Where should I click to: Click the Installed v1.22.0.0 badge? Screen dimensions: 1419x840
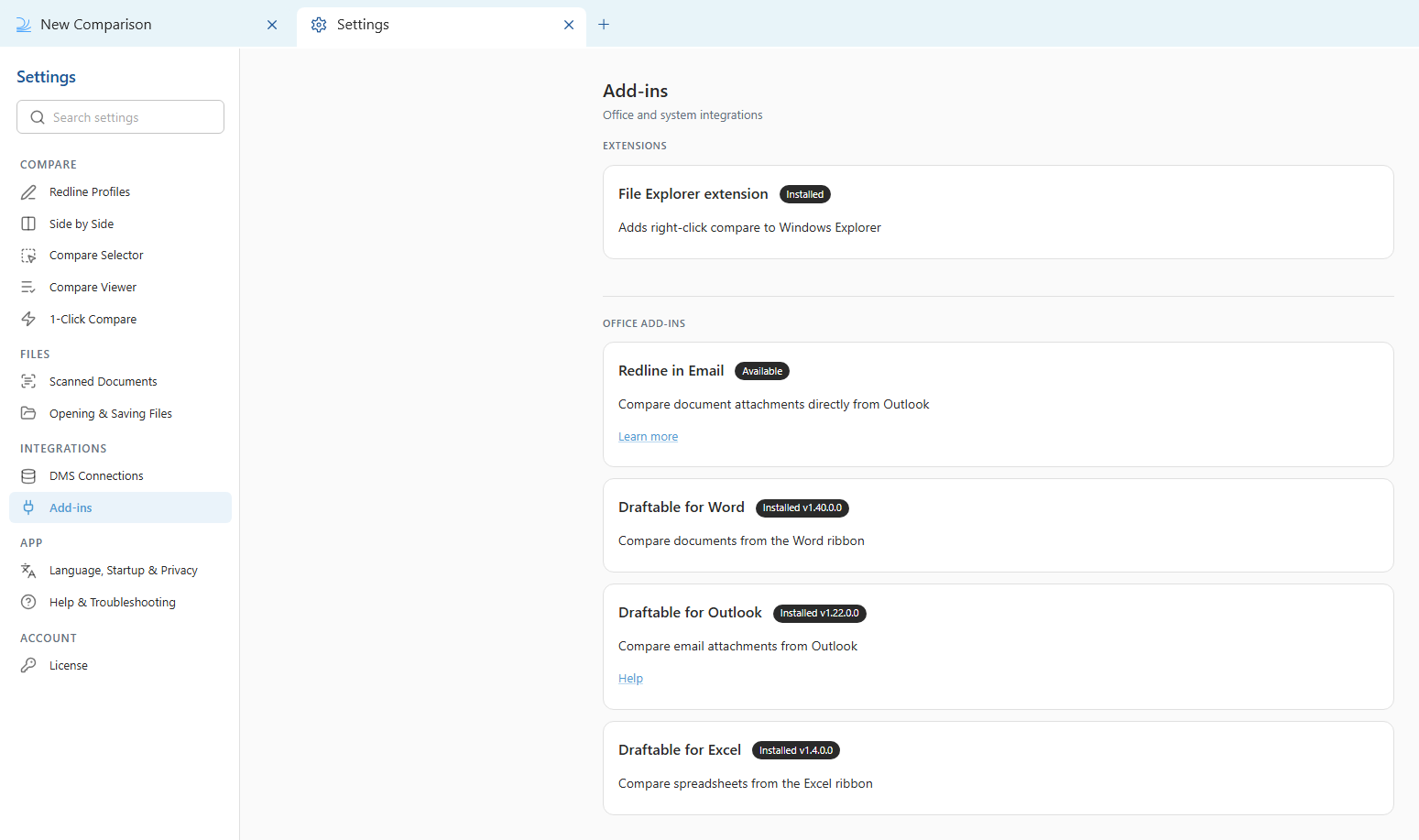tap(820, 613)
